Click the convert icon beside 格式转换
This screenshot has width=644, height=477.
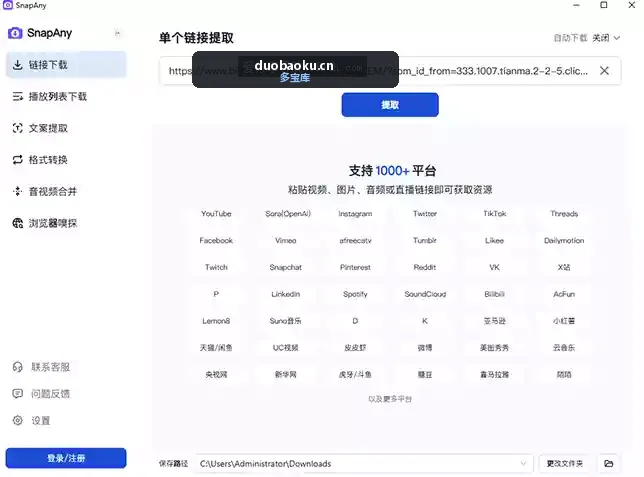[x=18, y=160]
